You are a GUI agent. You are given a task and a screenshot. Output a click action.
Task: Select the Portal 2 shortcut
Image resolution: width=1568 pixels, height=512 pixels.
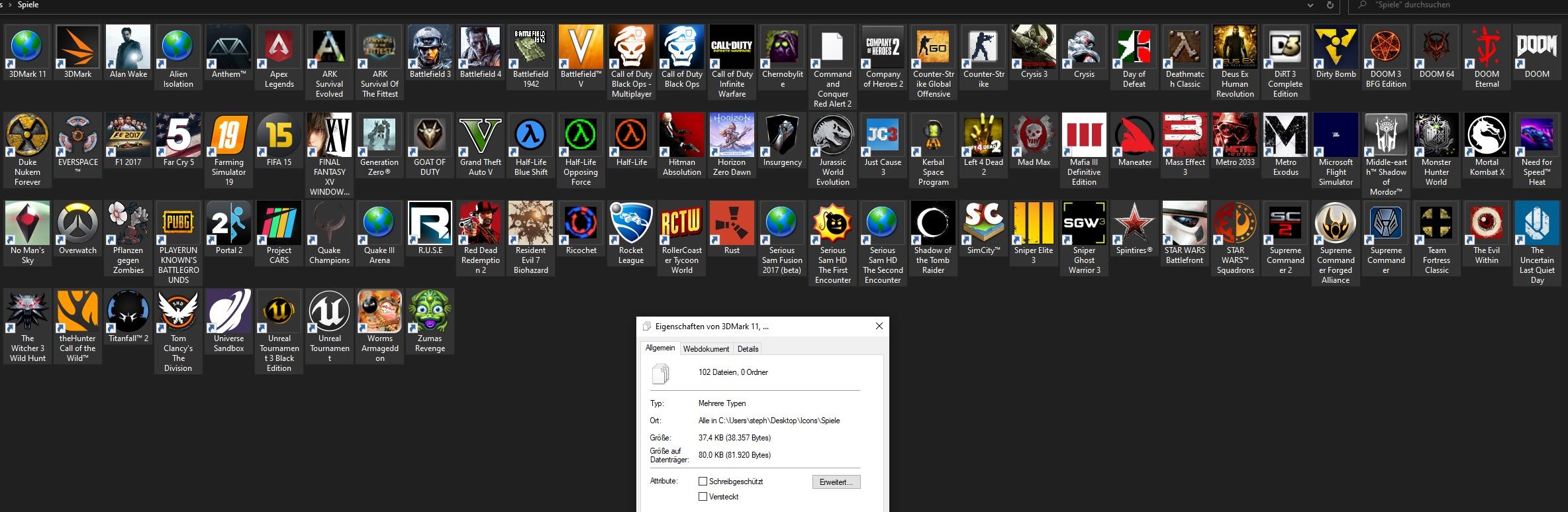click(x=228, y=229)
